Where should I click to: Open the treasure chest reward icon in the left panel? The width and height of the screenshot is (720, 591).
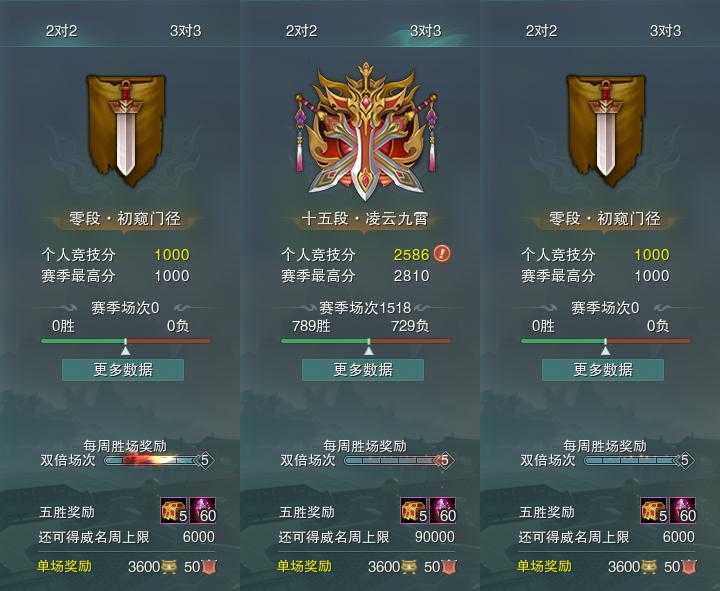pyautogui.click(x=174, y=511)
